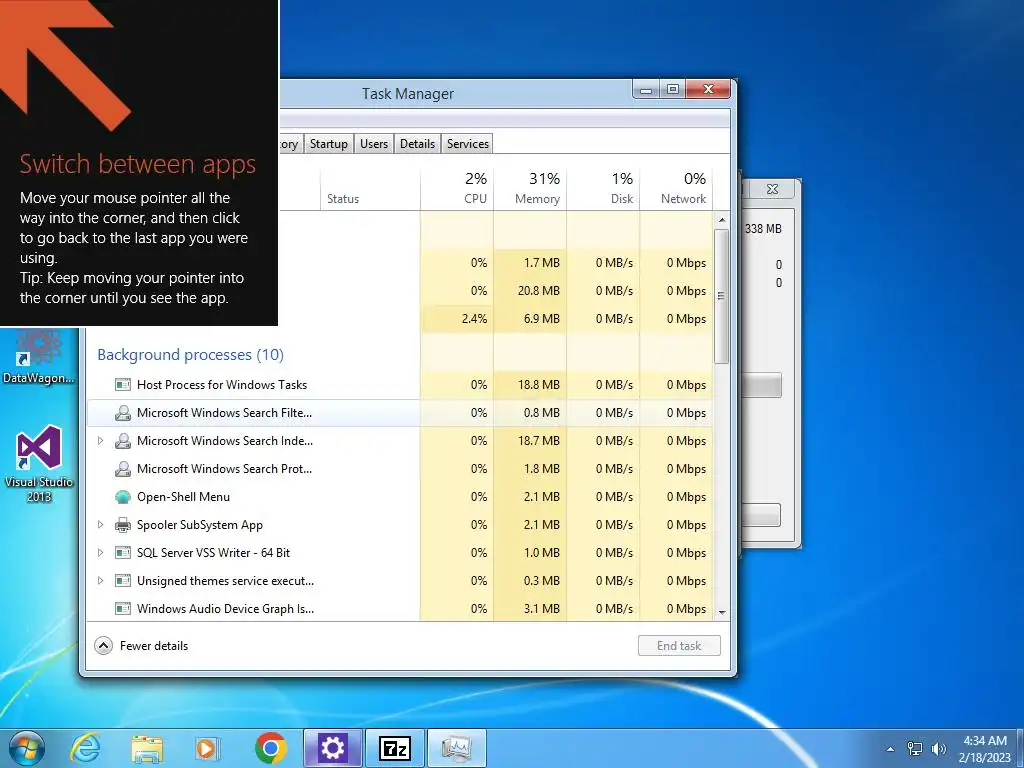Viewport: 1024px width, 768px height.
Task: Sort by the Network column header
Action: point(676,187)
